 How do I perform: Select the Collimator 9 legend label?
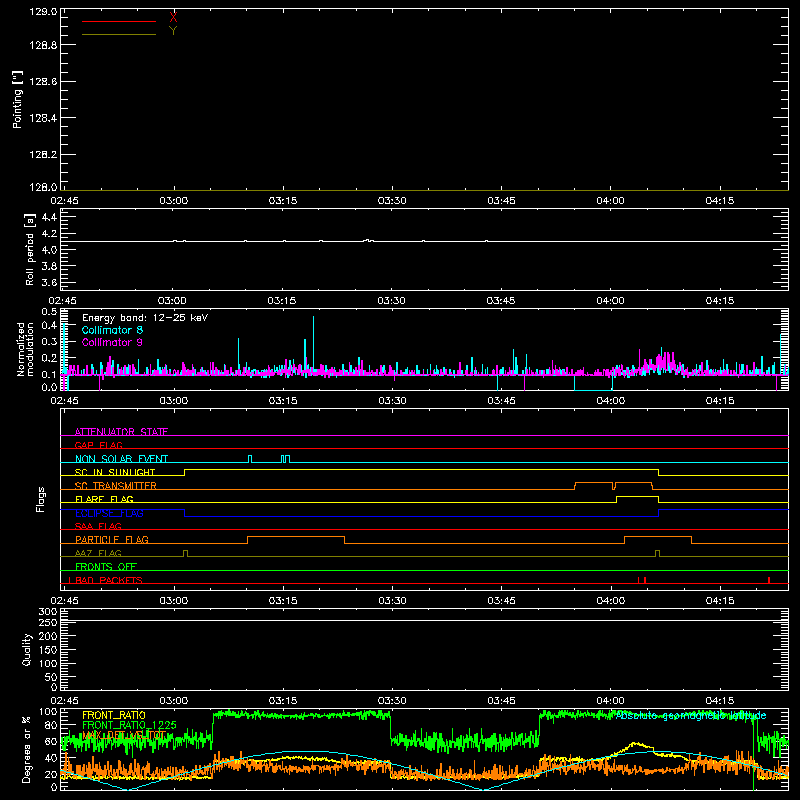pyautogui.click(x=112, y=342)
